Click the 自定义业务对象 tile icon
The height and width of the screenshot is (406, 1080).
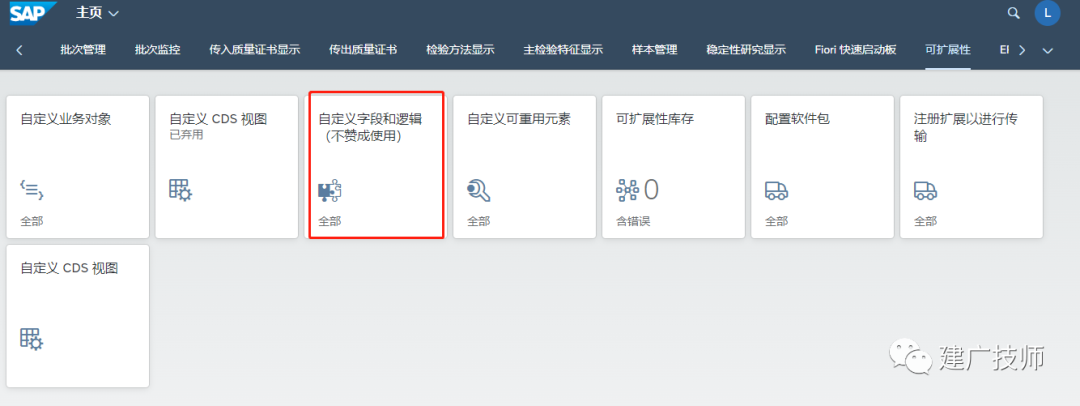(x=32, y=191)
